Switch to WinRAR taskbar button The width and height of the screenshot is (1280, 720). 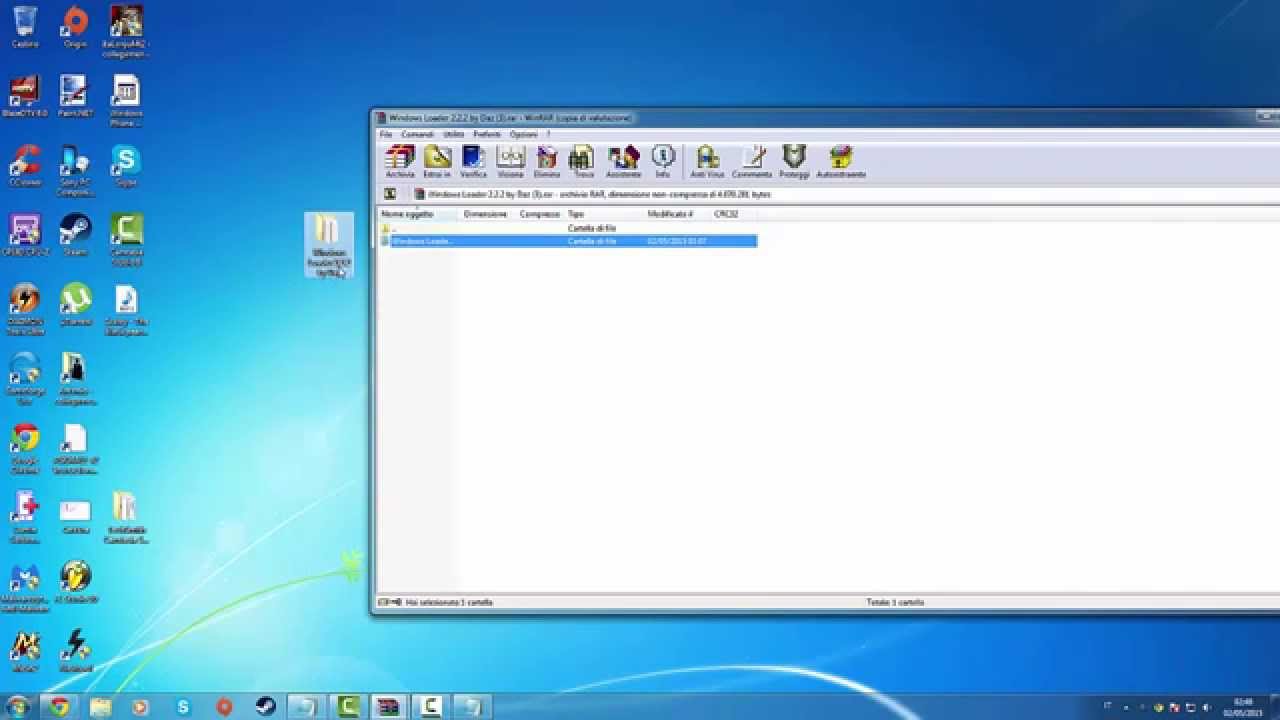388,707
